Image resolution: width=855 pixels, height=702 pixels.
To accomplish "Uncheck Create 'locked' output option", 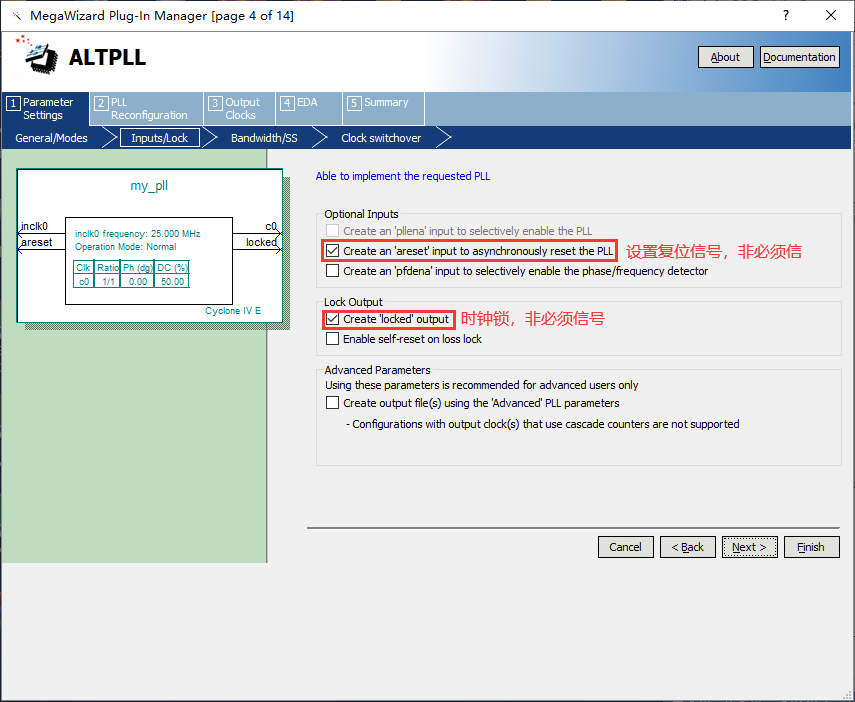I will 333,319.
